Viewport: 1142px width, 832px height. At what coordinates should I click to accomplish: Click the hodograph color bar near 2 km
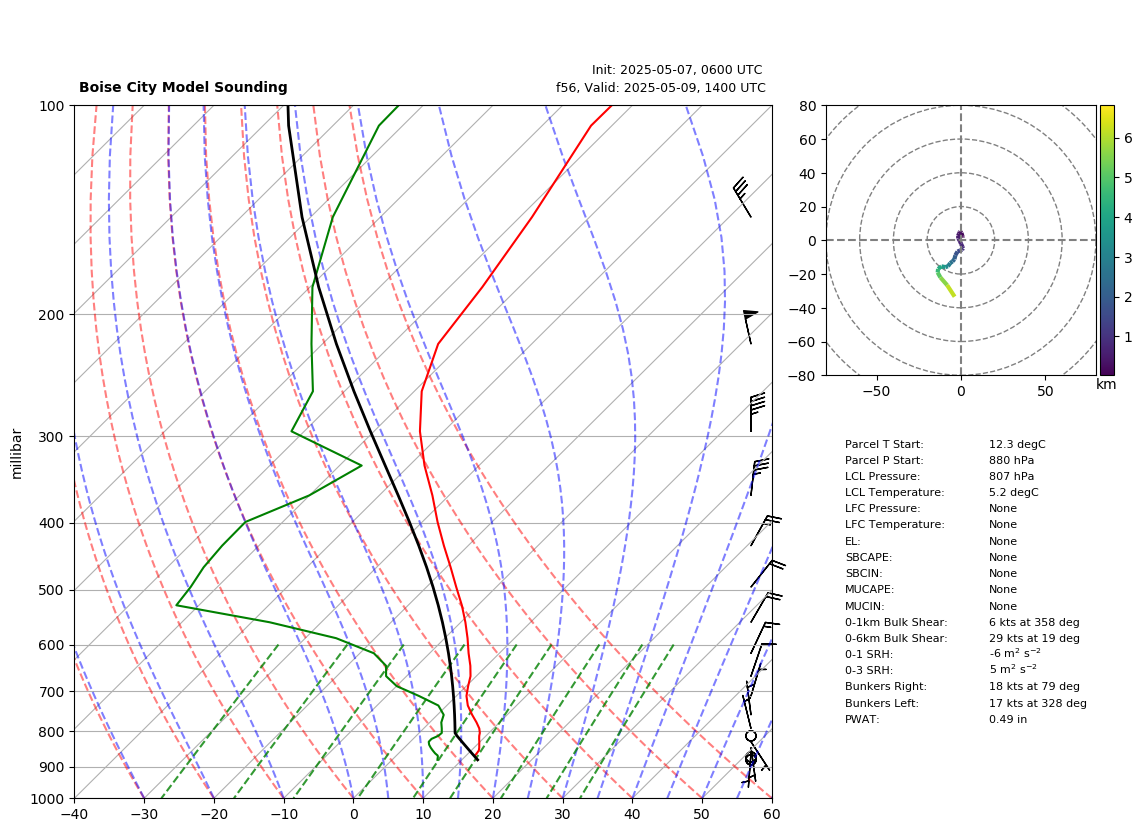[1106, 297]
